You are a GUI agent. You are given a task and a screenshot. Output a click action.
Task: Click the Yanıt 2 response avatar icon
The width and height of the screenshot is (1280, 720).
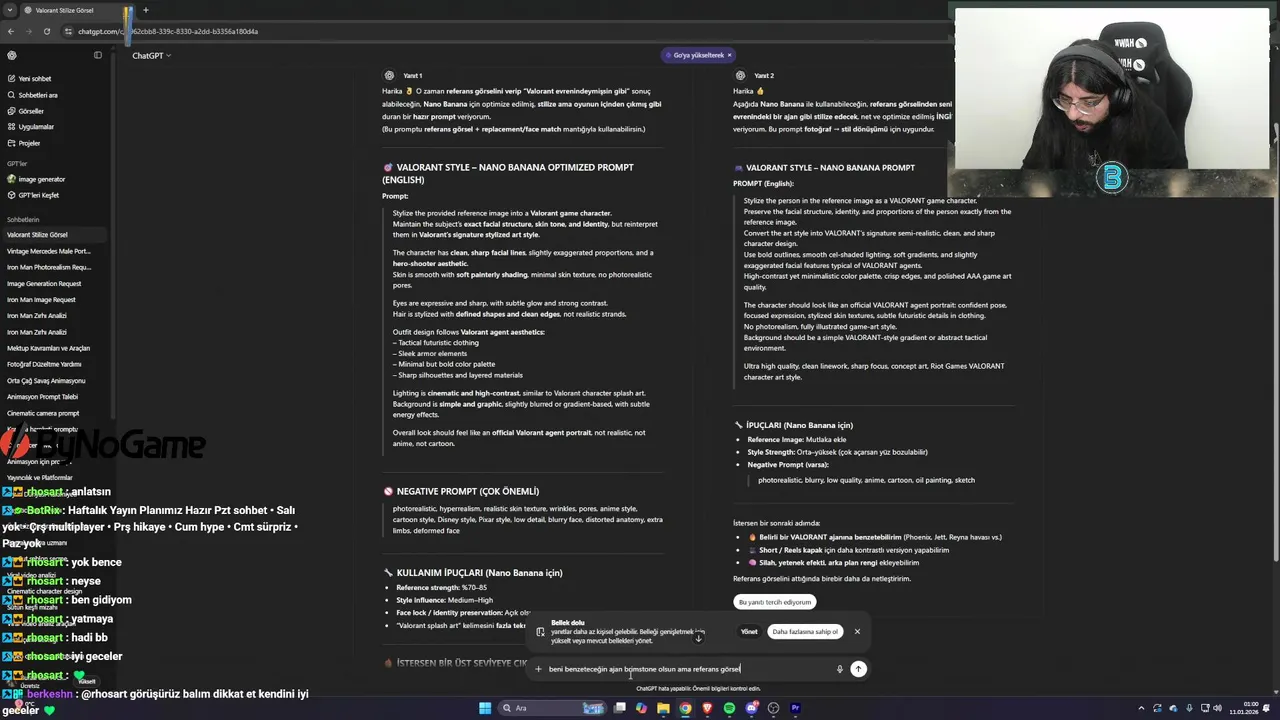pos(740,75)
